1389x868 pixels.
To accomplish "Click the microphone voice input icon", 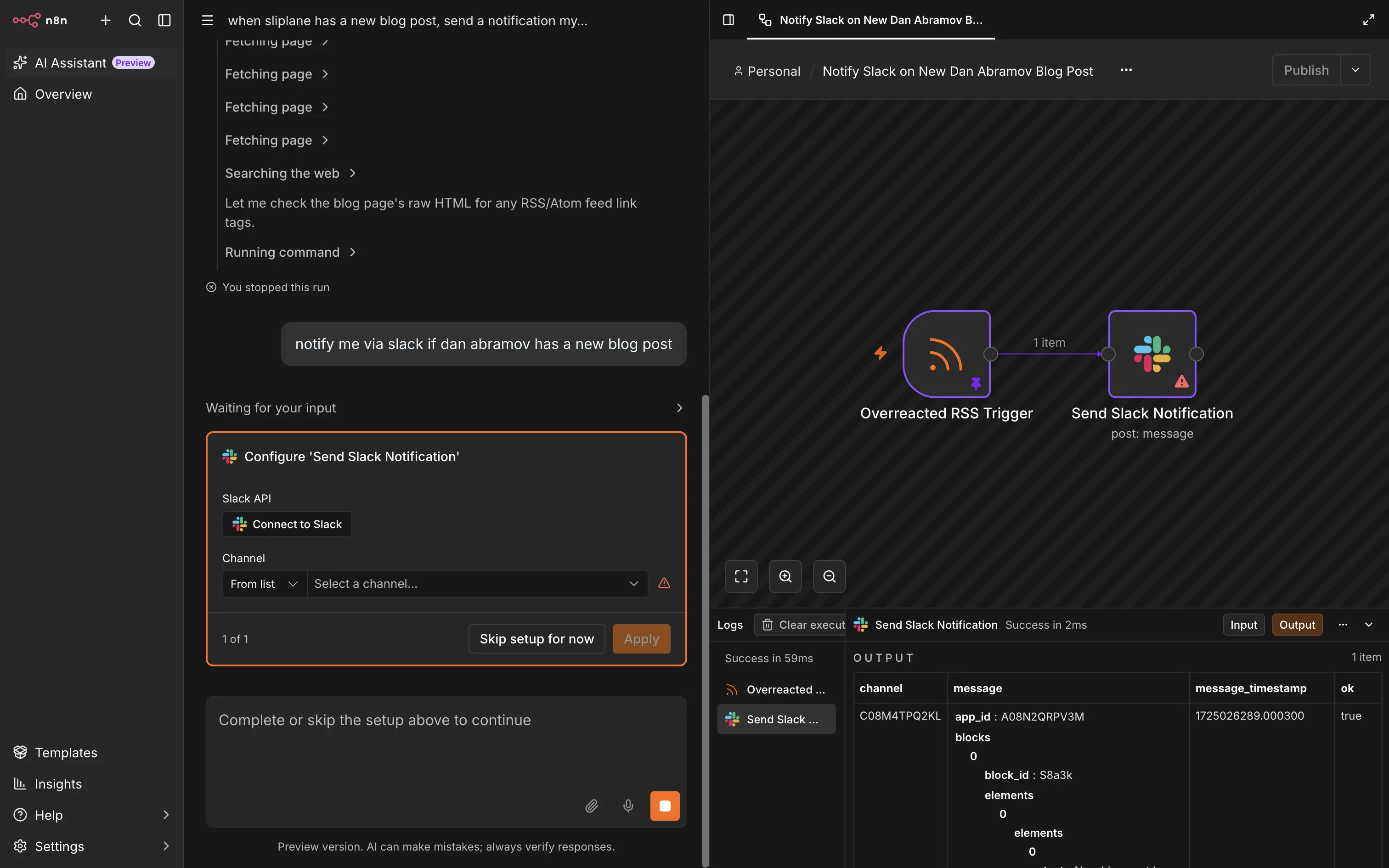I will 628,806.
